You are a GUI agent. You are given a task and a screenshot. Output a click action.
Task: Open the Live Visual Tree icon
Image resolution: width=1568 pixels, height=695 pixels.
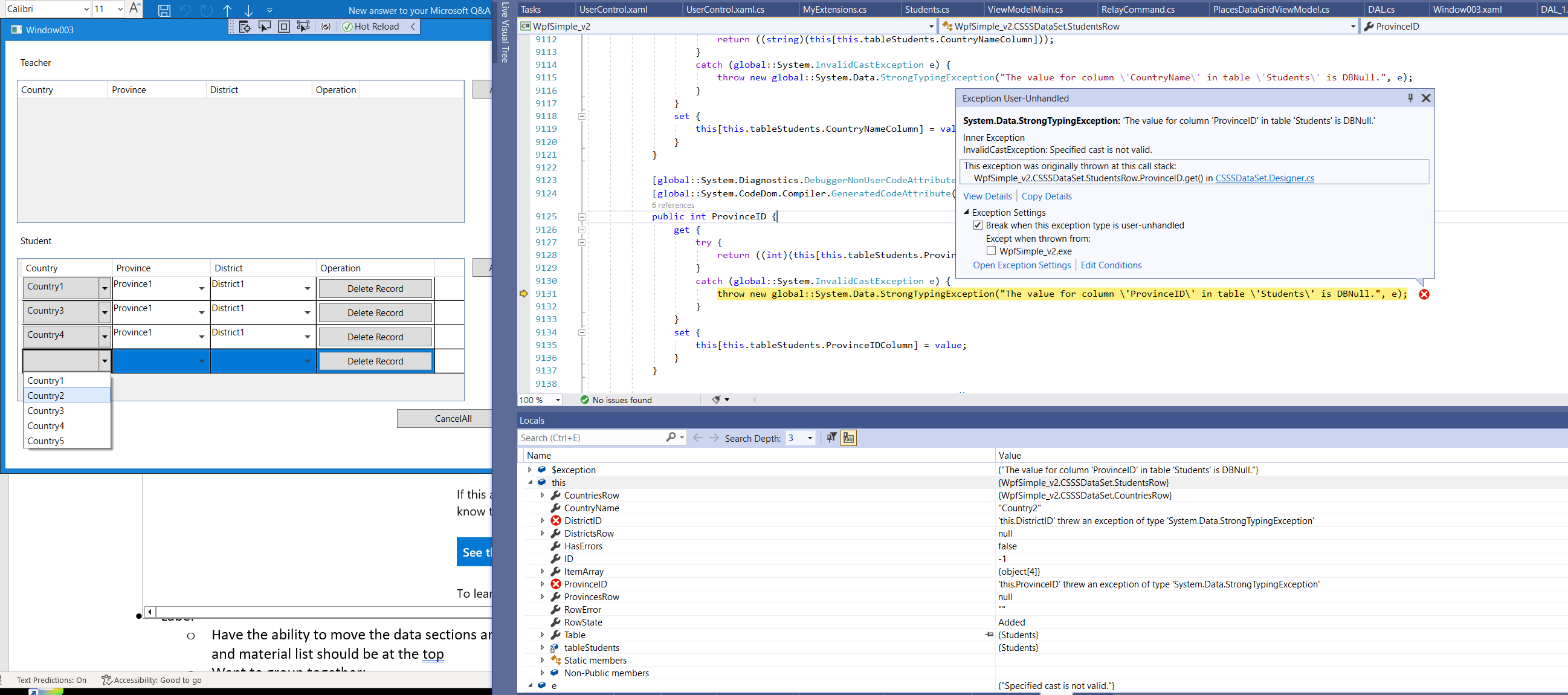[245, 27]
